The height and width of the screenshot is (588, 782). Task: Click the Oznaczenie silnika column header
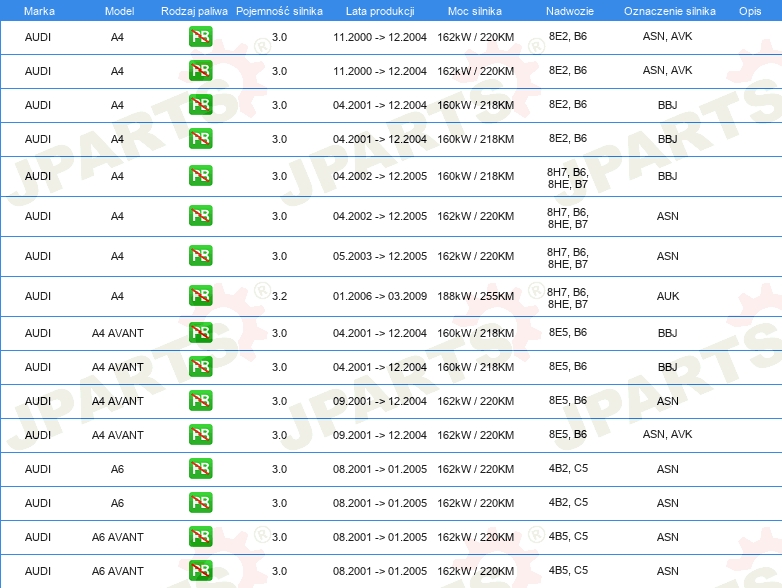tap(670, 11)
